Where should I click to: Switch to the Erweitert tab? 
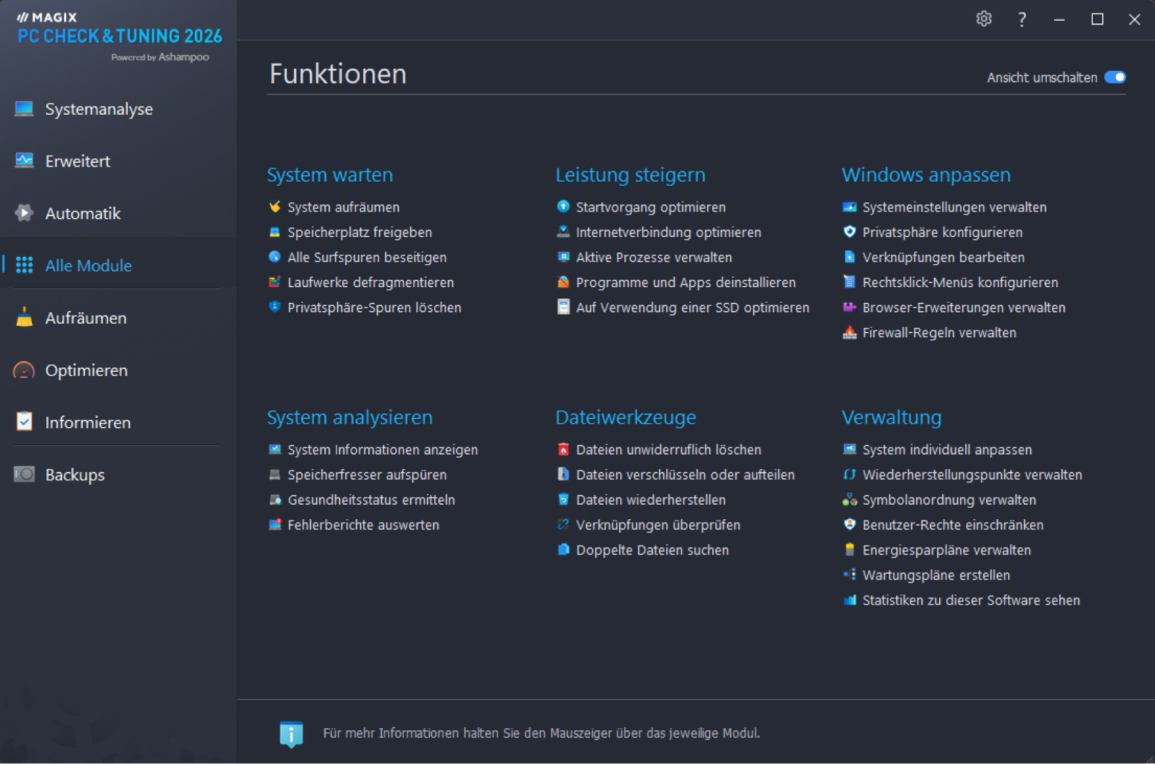(77, 161)
